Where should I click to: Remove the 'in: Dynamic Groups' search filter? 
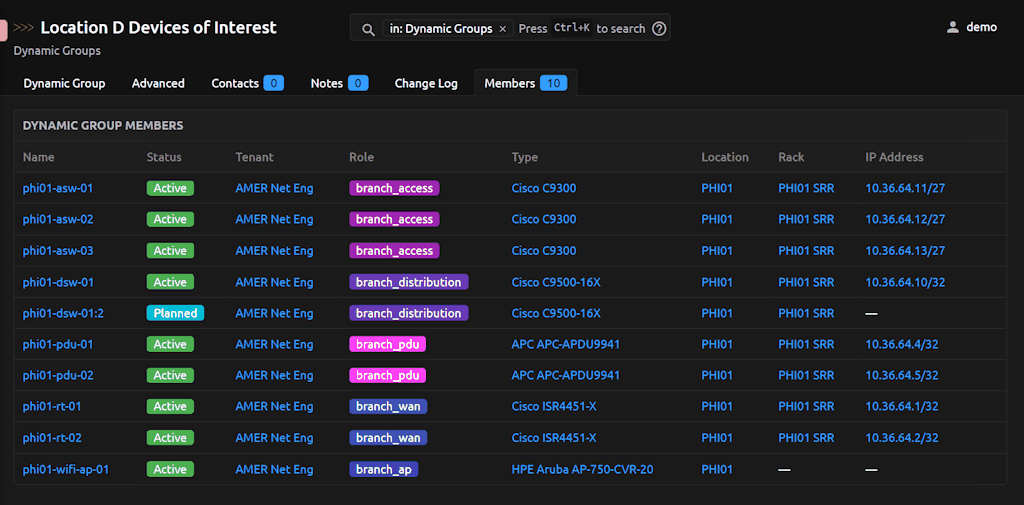[x=502, y=29]
